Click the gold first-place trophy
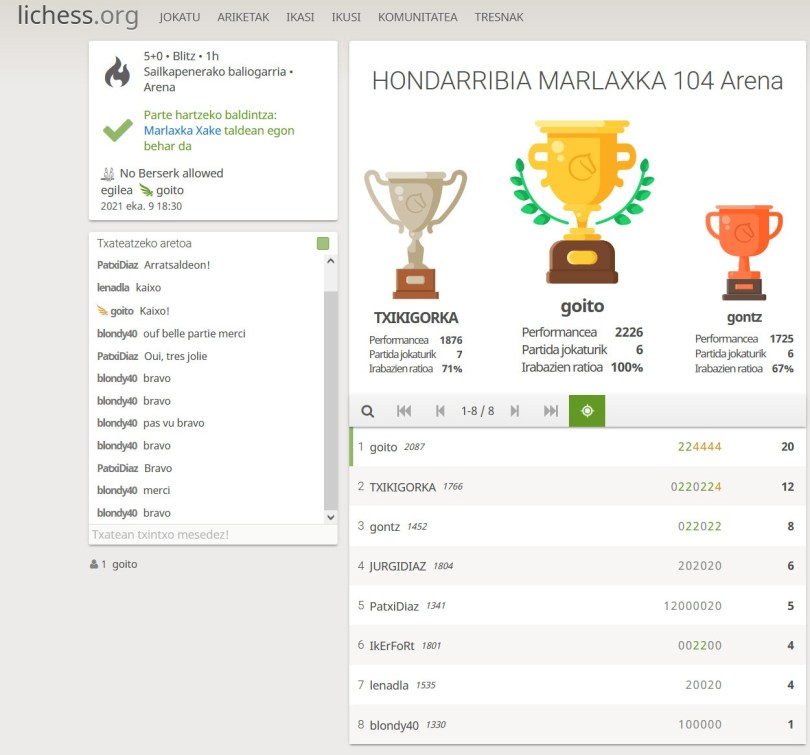 tap(582, 201)
